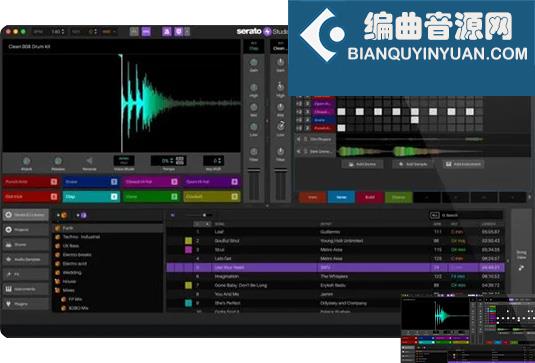Click the purple icon above the crate list
Screen dimensions: 535x363
pos(83,215)
